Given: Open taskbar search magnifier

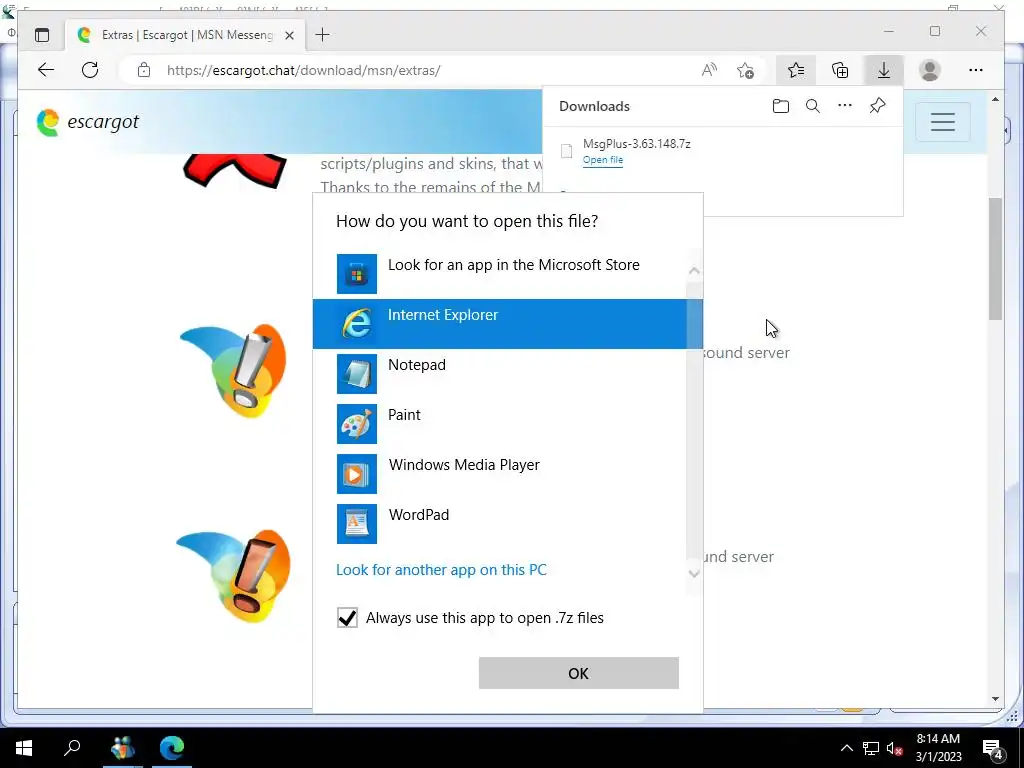Looking at the screenshot, I should point(72,748).
